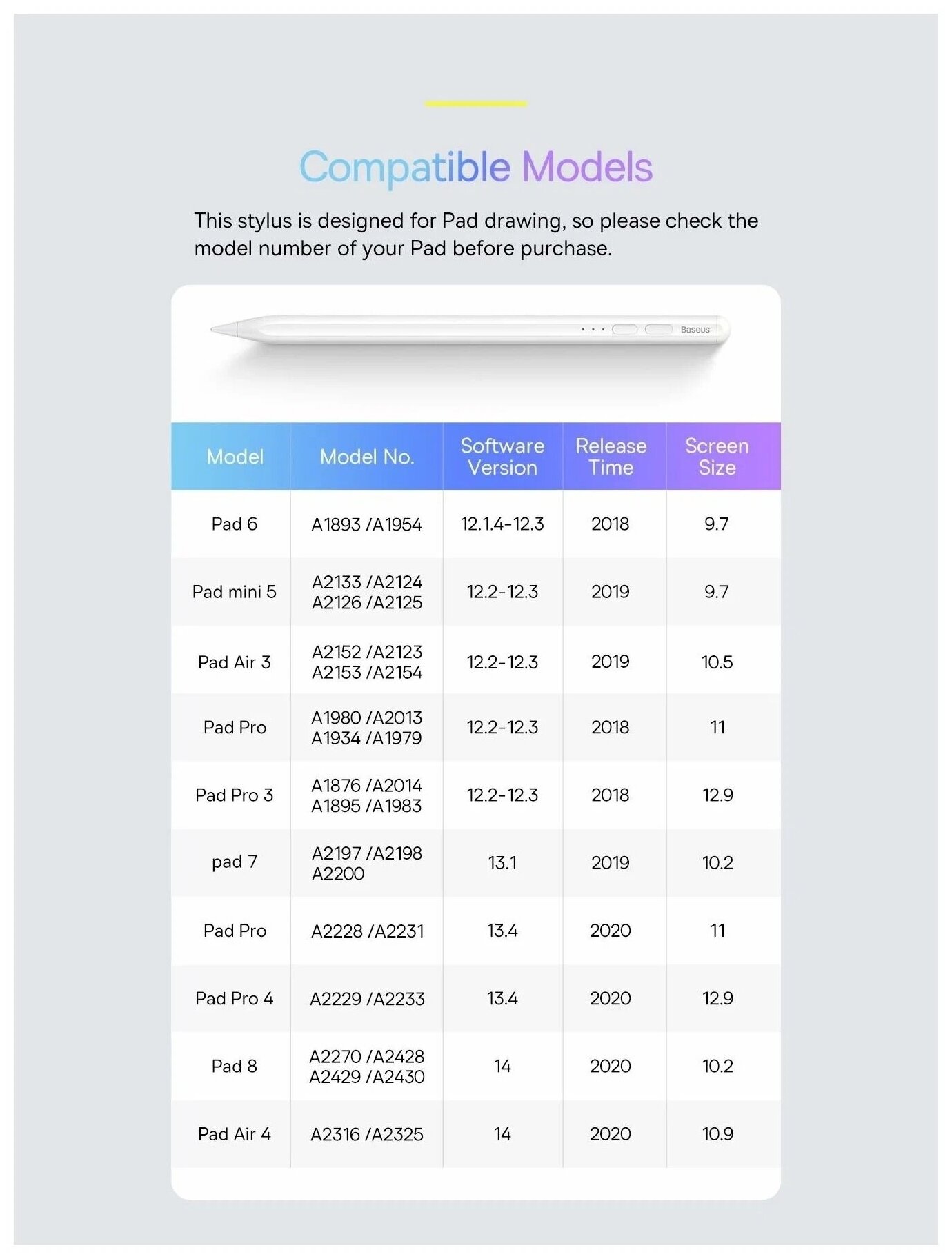952x1259 pixels.
Task: Click the 10.9 screen size cell
Action: coord(717,1134)
